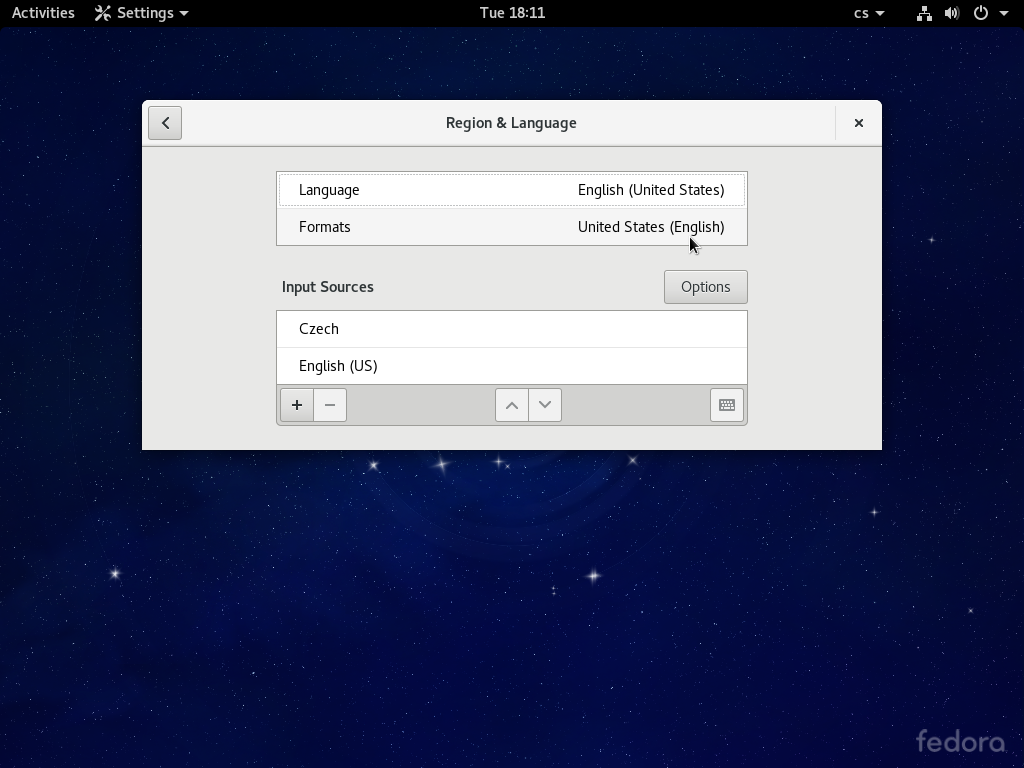Click the back arrow in the header

click(165, 123)
